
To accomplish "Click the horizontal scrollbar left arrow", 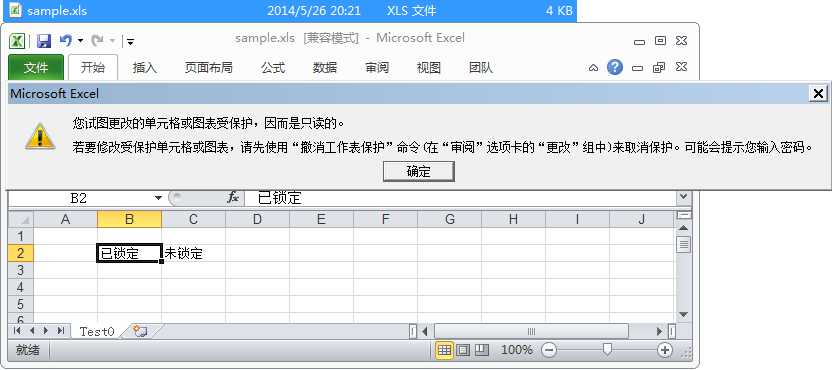I will coord(424,331).
